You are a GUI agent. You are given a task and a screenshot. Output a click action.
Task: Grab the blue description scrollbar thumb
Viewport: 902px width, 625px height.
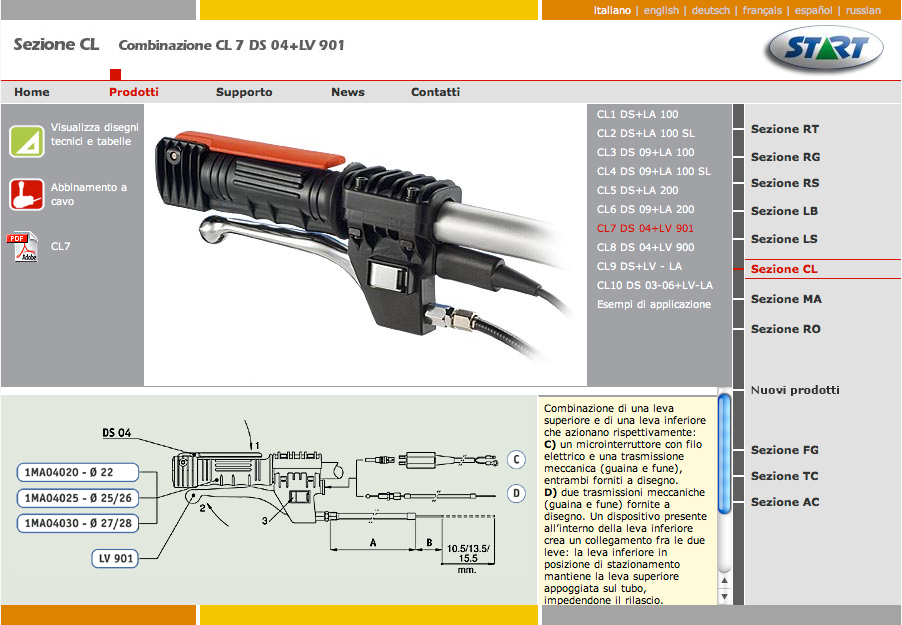coord(725,452)
